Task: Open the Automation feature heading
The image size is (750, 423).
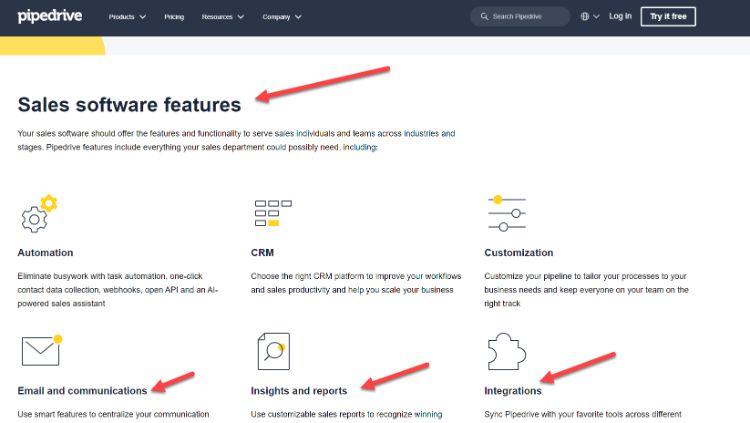Action: 45,253
